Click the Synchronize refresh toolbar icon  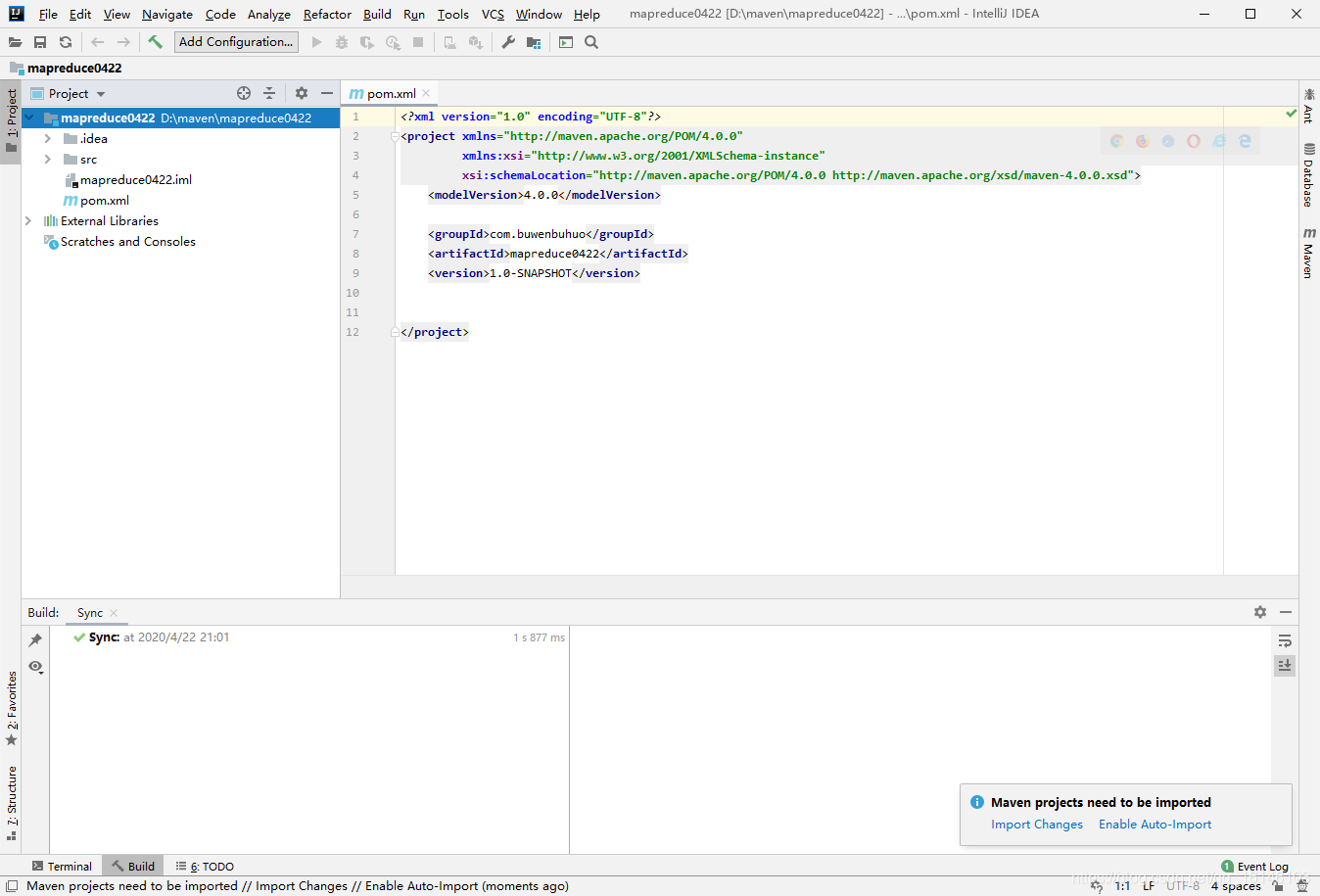(x=66, y=42)
